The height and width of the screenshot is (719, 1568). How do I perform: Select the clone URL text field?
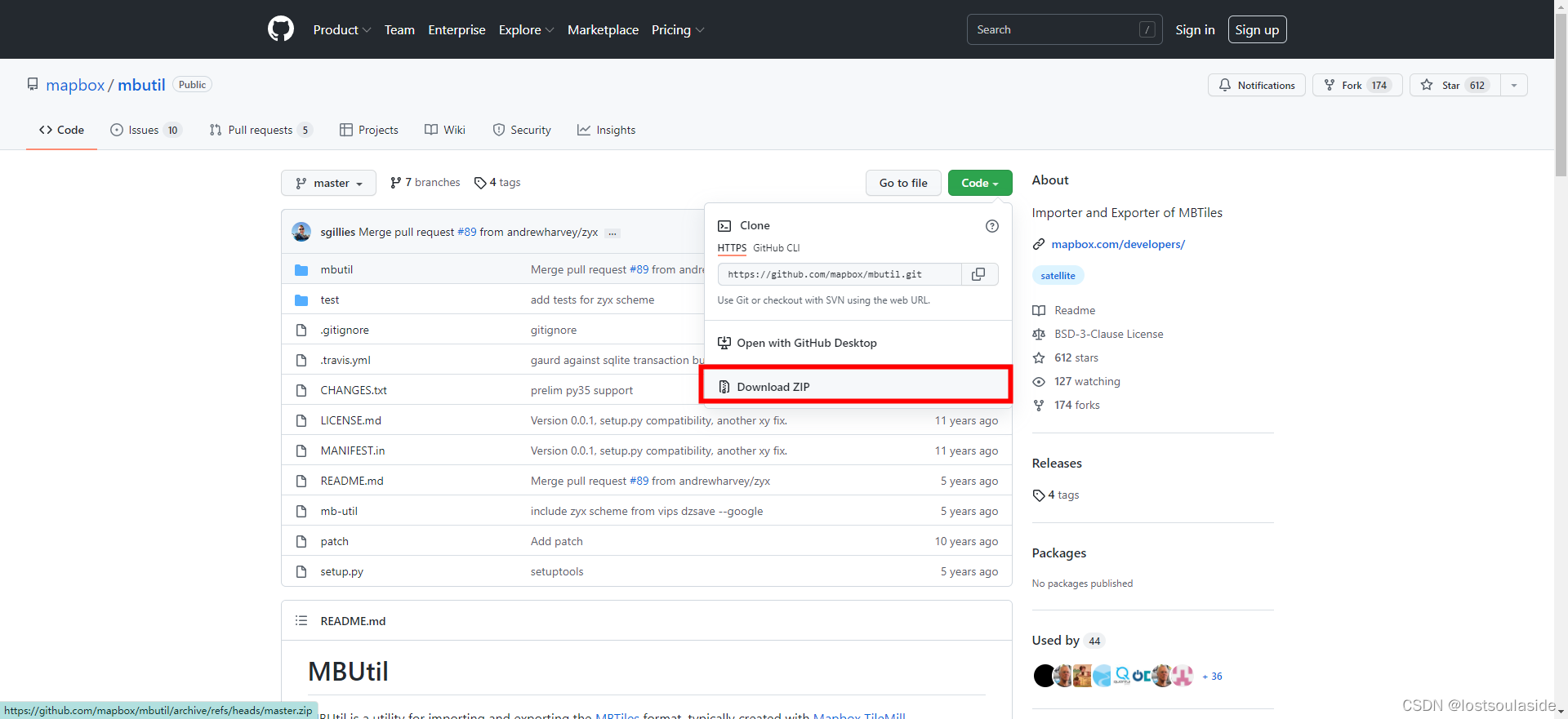[x=840, y=274]
